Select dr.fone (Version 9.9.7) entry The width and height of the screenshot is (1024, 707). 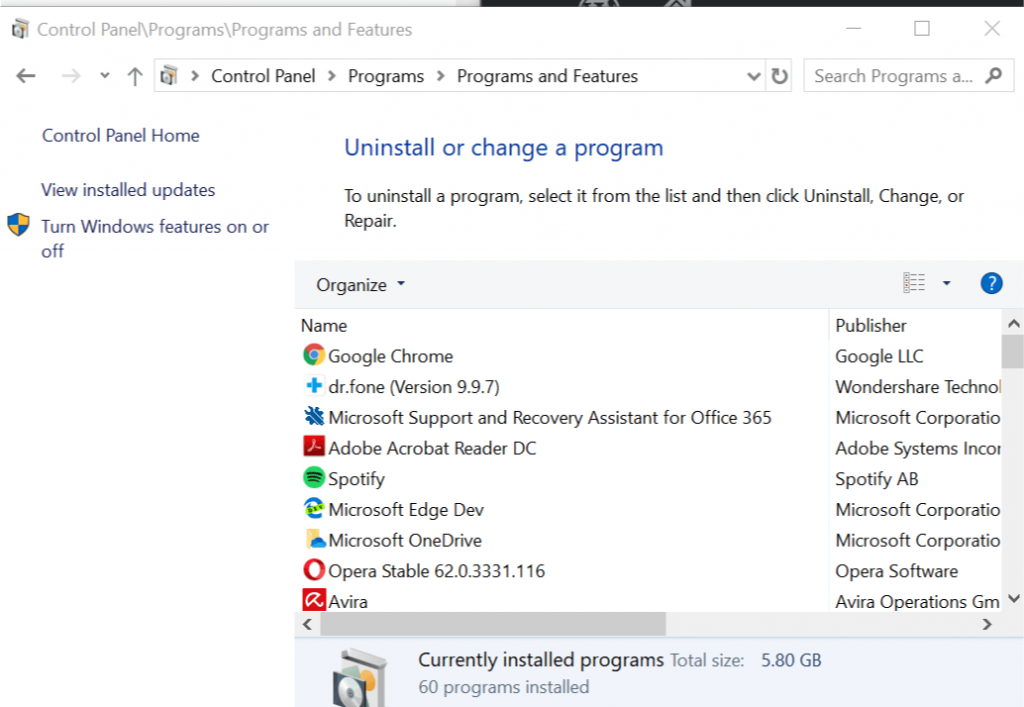click(x=414, y=386)
